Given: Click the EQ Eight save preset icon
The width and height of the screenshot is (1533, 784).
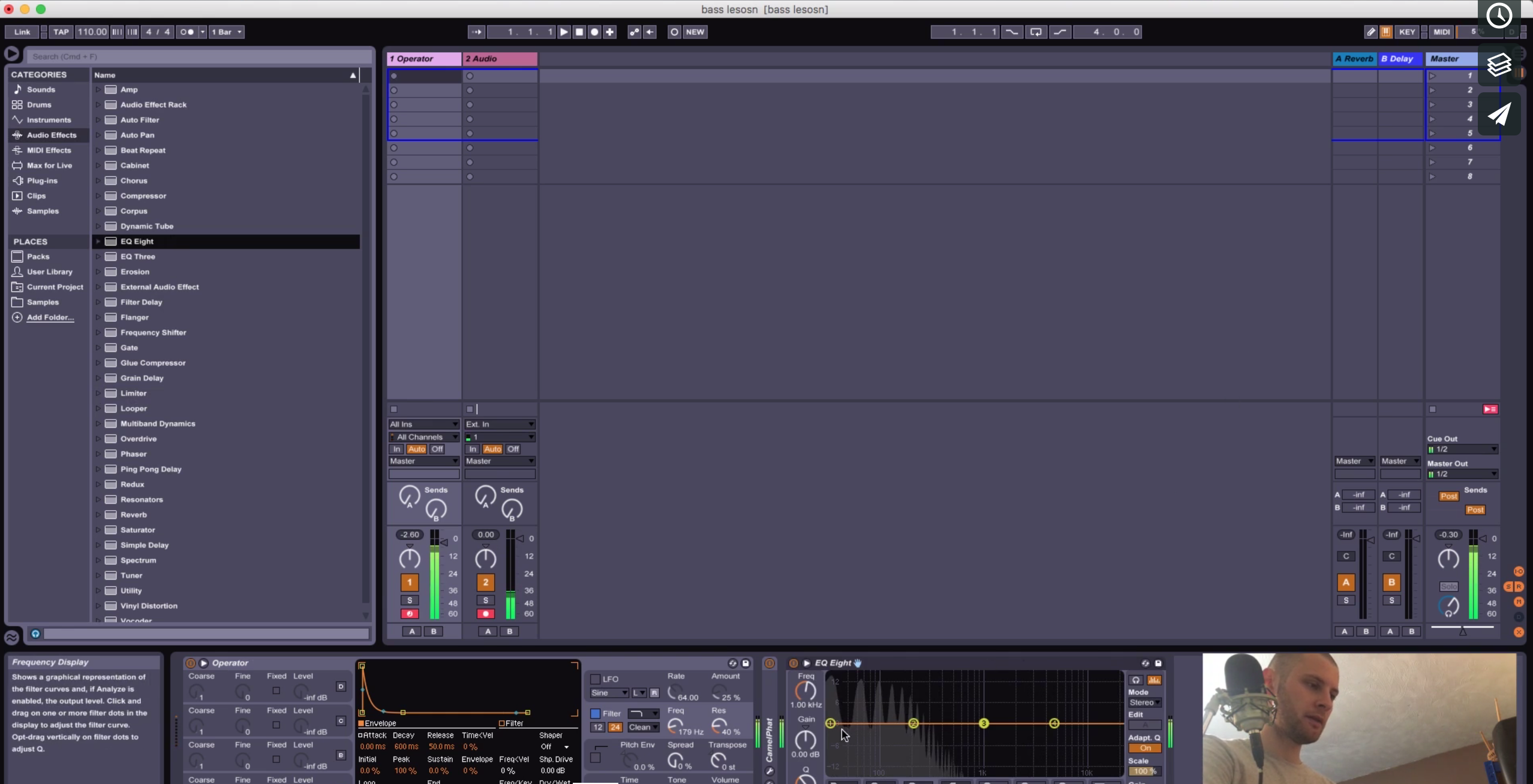Looking at the screenshot, I should pos(1158,663).
